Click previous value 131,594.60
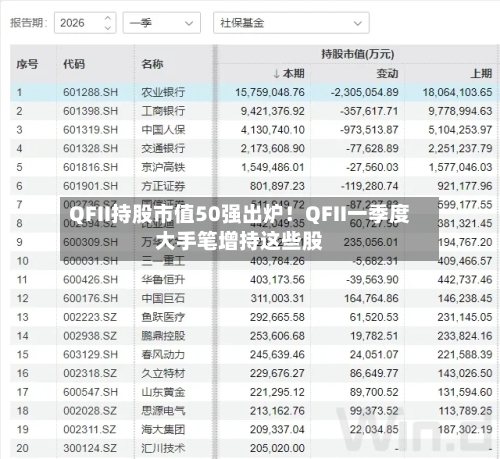 (x=465, y=392)
